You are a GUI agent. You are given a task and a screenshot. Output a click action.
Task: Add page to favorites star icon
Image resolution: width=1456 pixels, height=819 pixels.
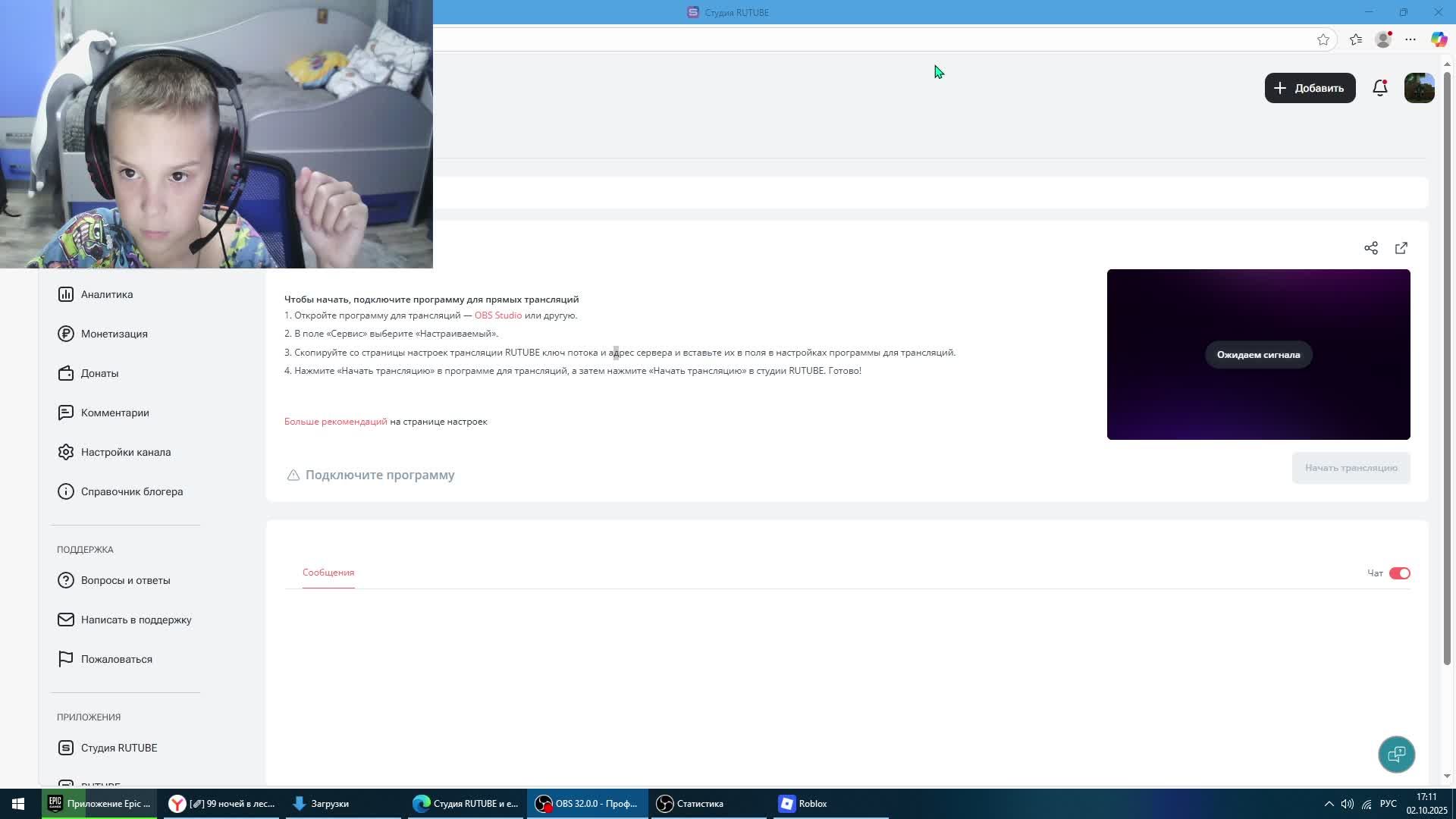point(1323,40)
